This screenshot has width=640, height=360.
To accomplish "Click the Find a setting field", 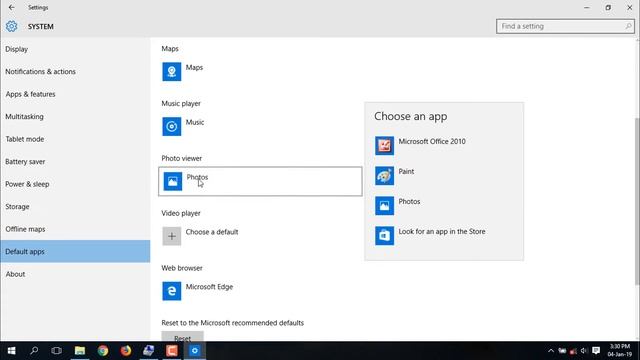I will point(565,26).
